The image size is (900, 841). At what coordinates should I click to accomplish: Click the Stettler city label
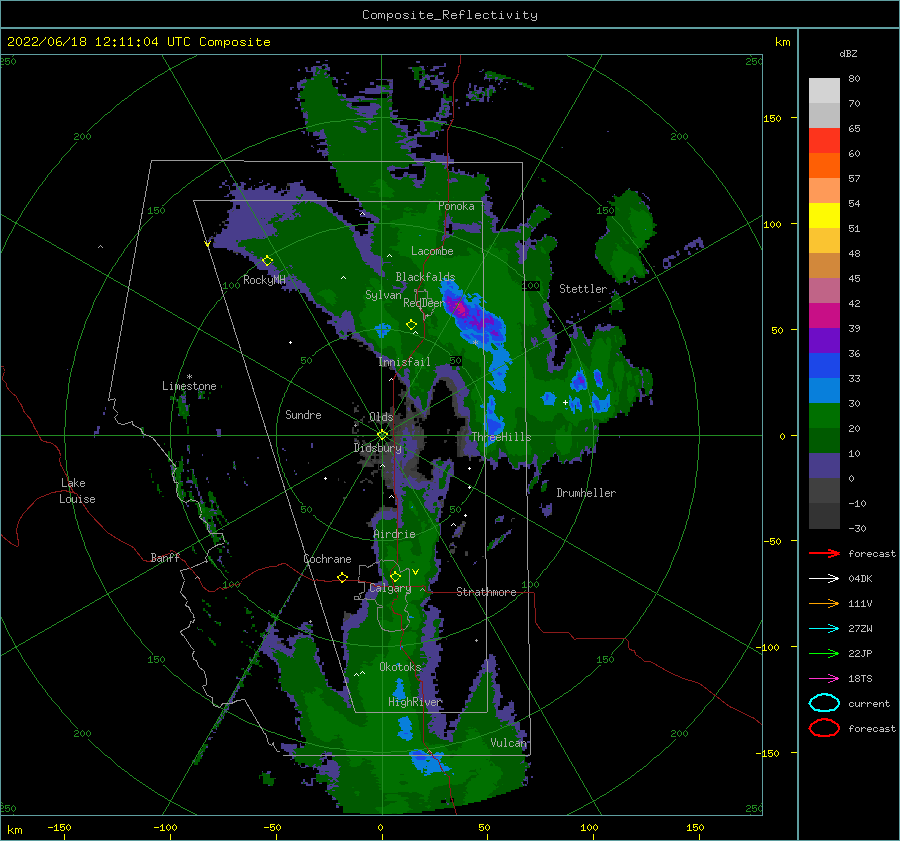tap(583, 289)
